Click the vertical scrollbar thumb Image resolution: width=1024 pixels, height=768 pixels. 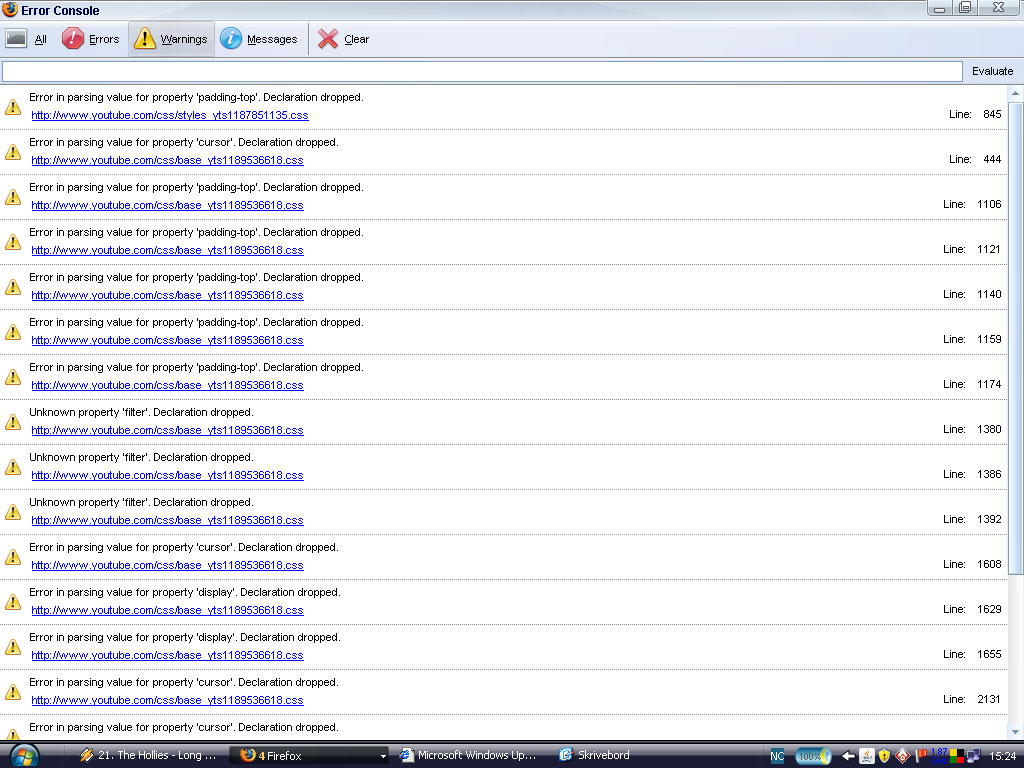pos(1016,338)
